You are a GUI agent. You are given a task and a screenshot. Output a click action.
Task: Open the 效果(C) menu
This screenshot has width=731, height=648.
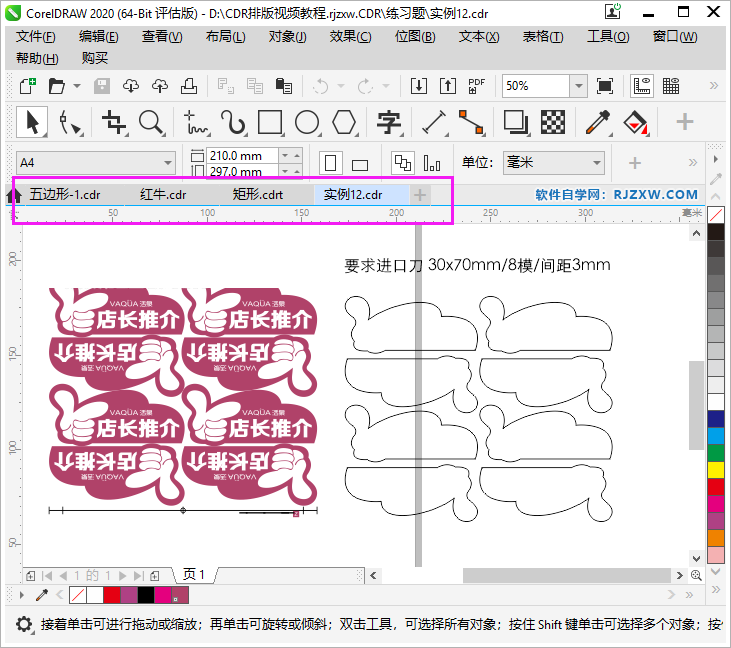pyautogui.click(x=350, y=37)
